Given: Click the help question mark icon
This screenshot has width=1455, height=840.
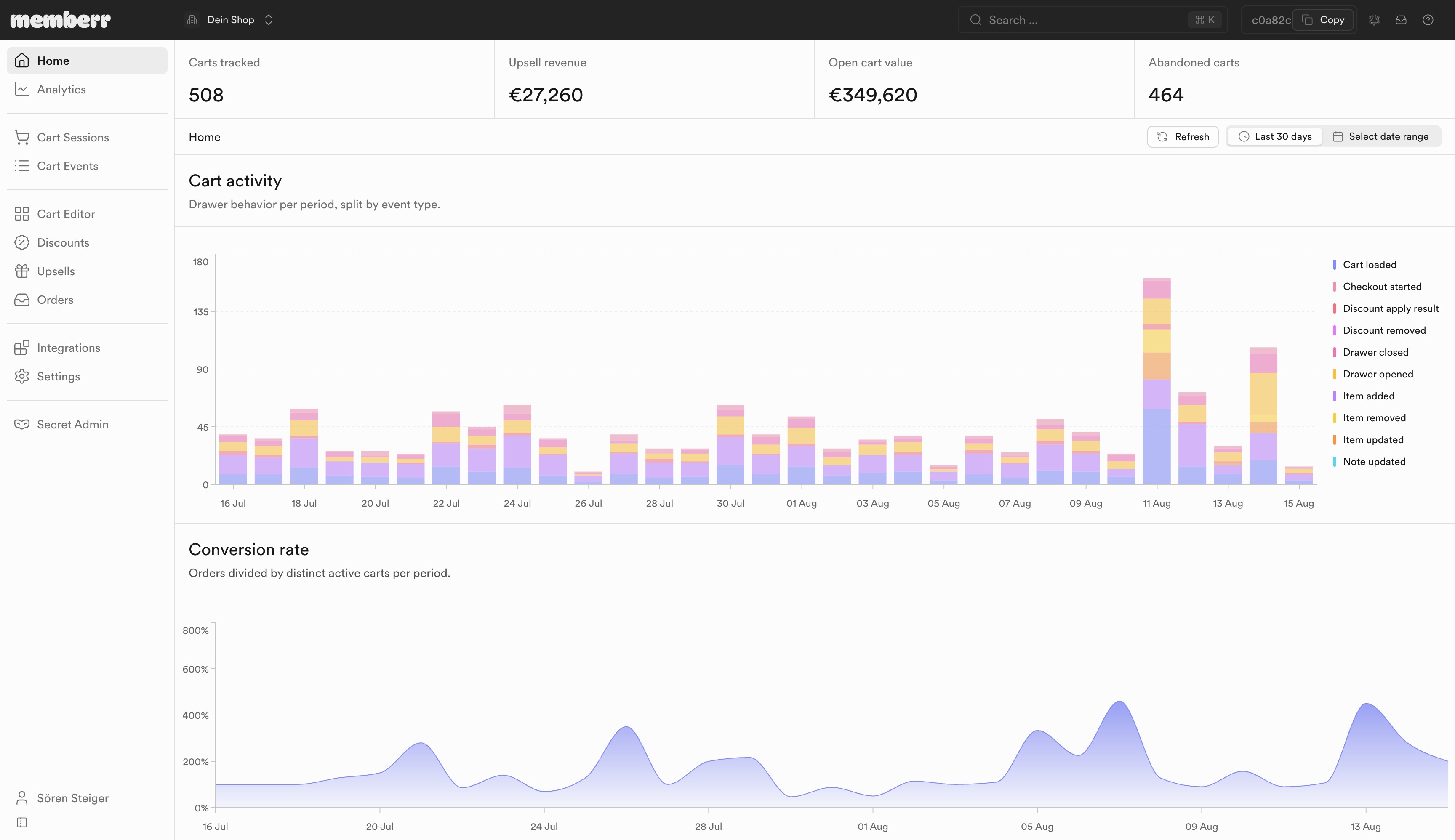Looking at the screenshot, I should click(x=1428, y=20).
